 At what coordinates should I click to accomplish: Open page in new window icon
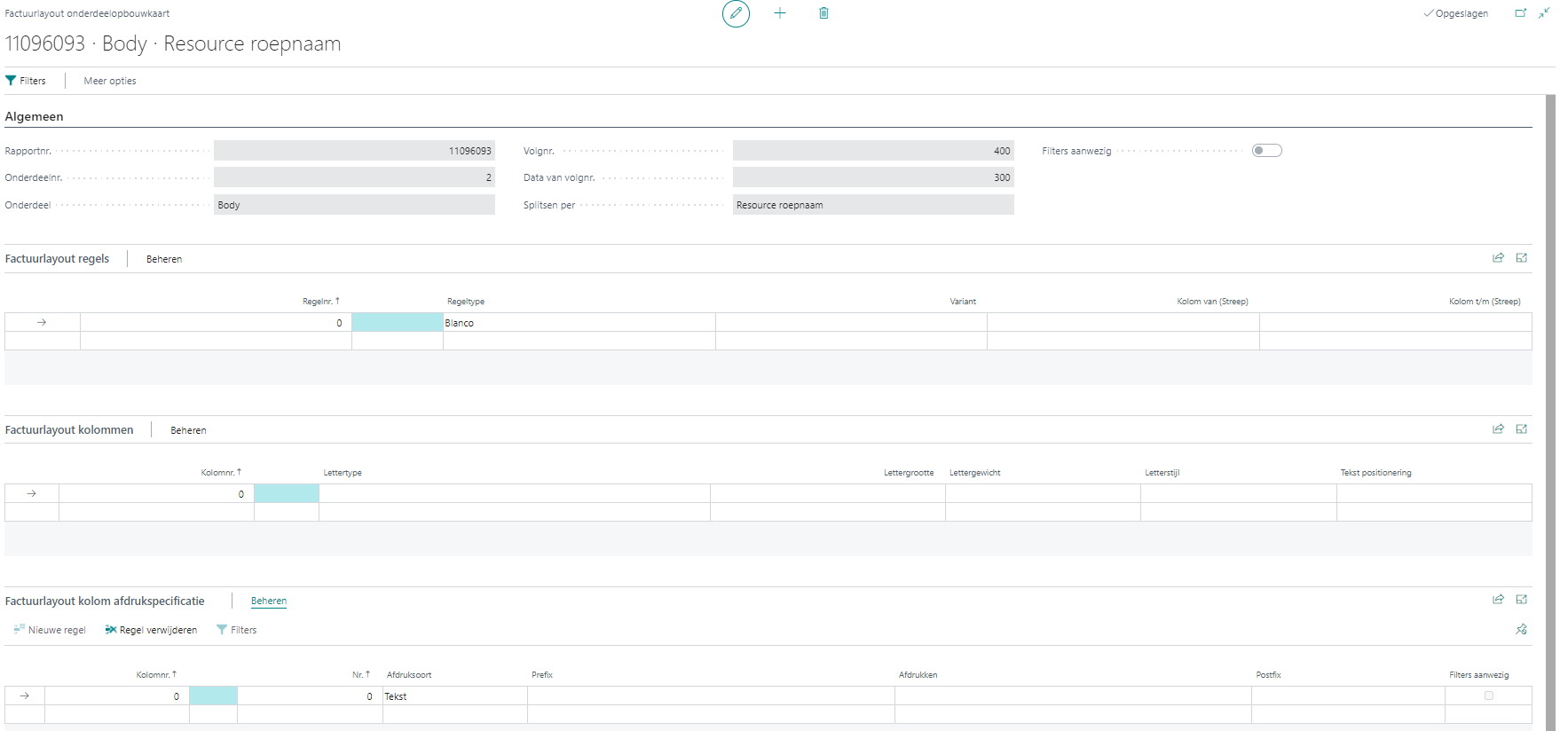pyautogui.click(x=1520, y=13)
